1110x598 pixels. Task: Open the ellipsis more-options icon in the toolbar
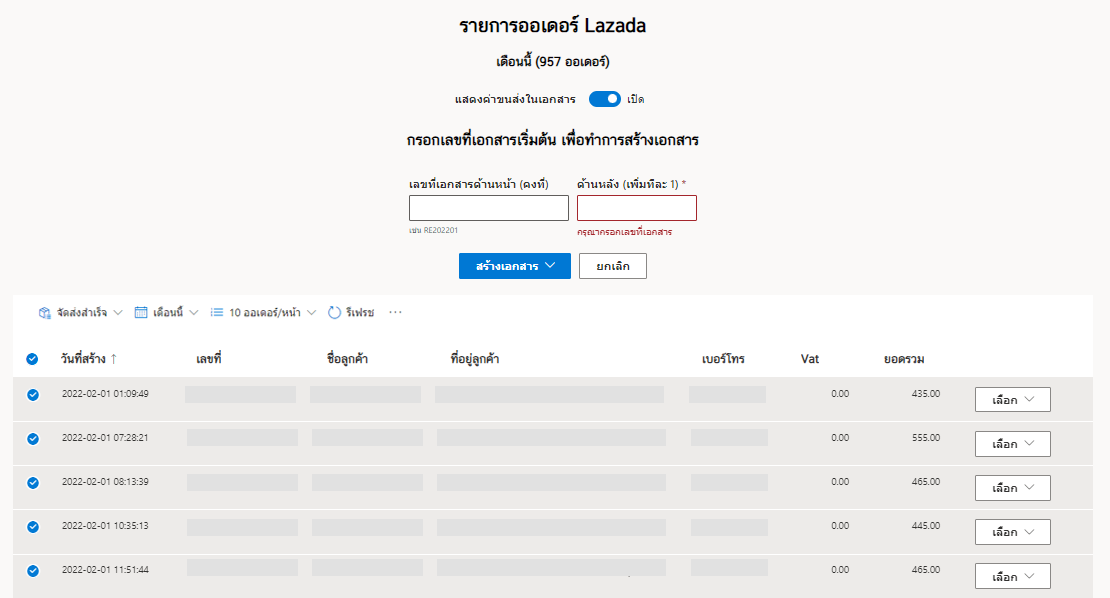[395, 312]
